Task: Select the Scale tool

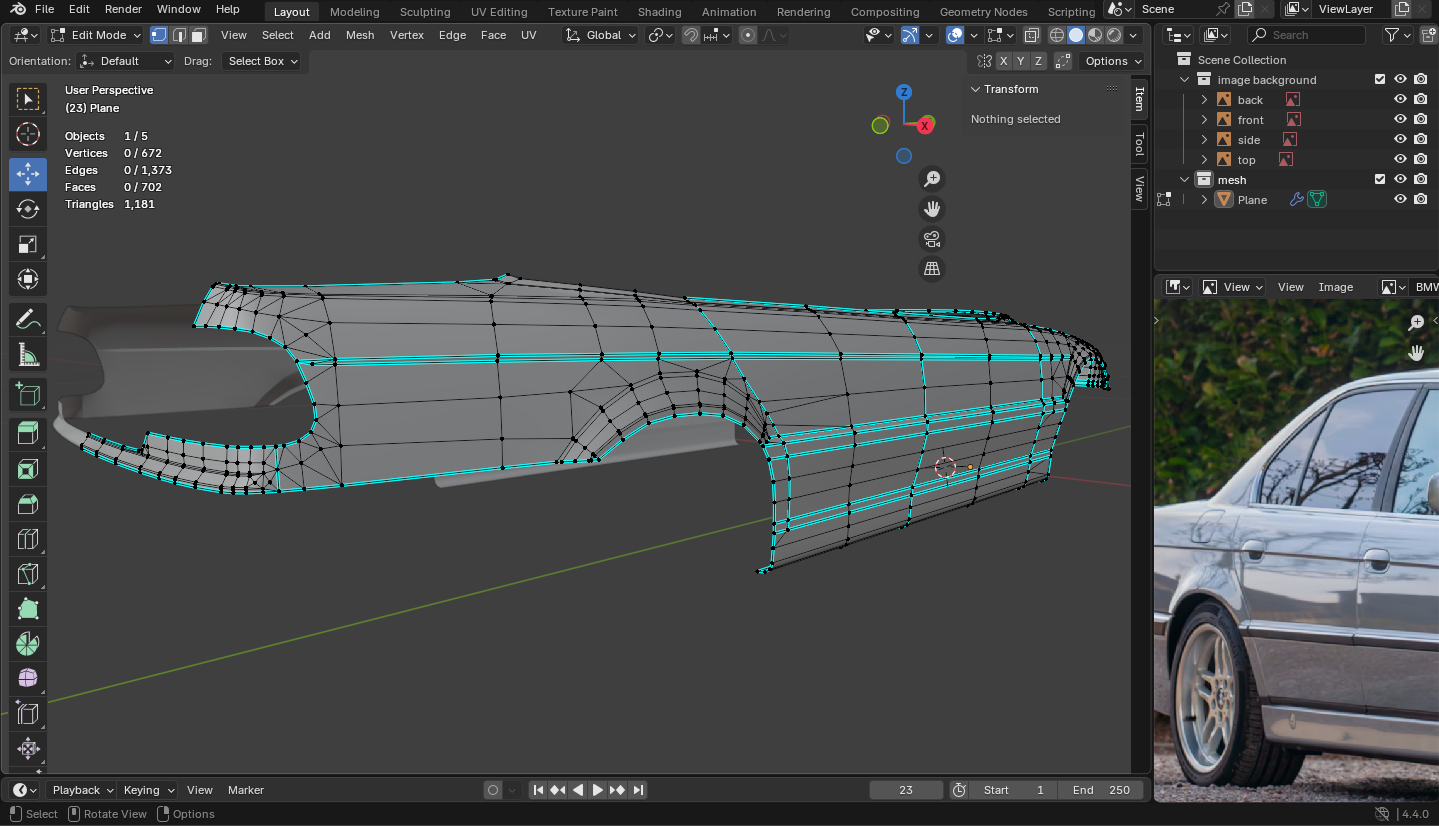Action: click(x=28, y=244)
